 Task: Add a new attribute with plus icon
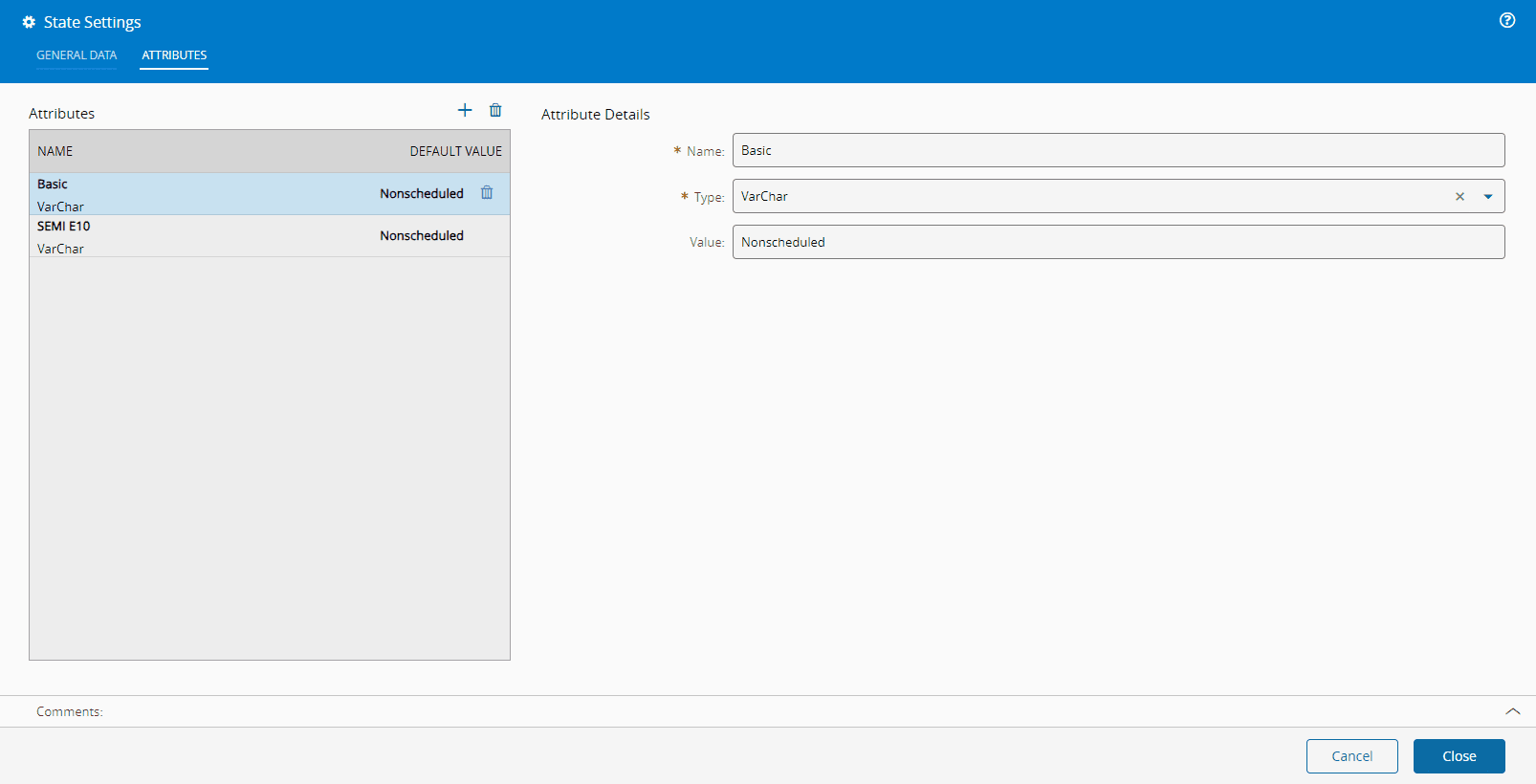coord(465,110)
